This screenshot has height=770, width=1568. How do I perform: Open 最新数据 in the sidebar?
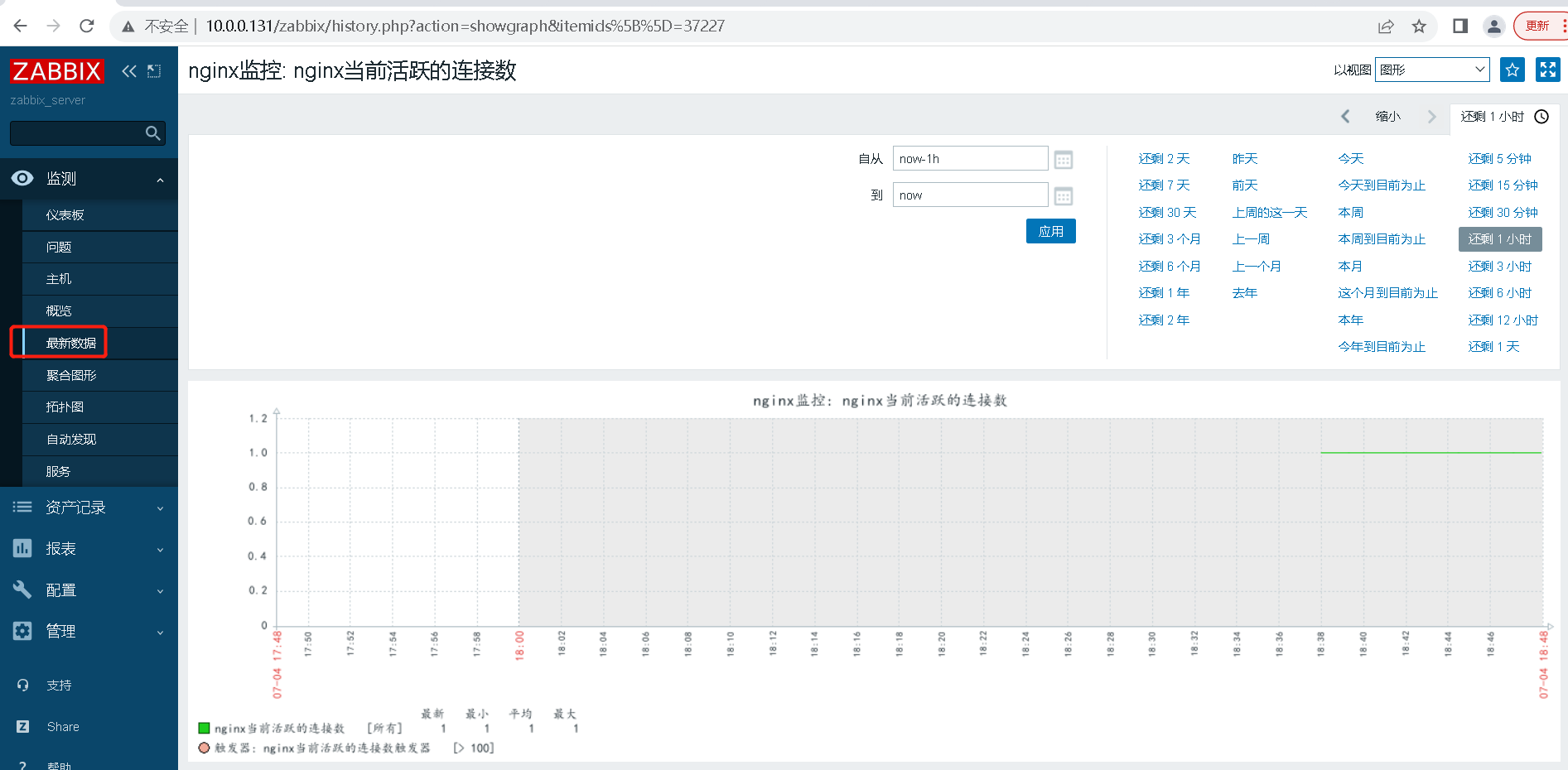(71, 343)
